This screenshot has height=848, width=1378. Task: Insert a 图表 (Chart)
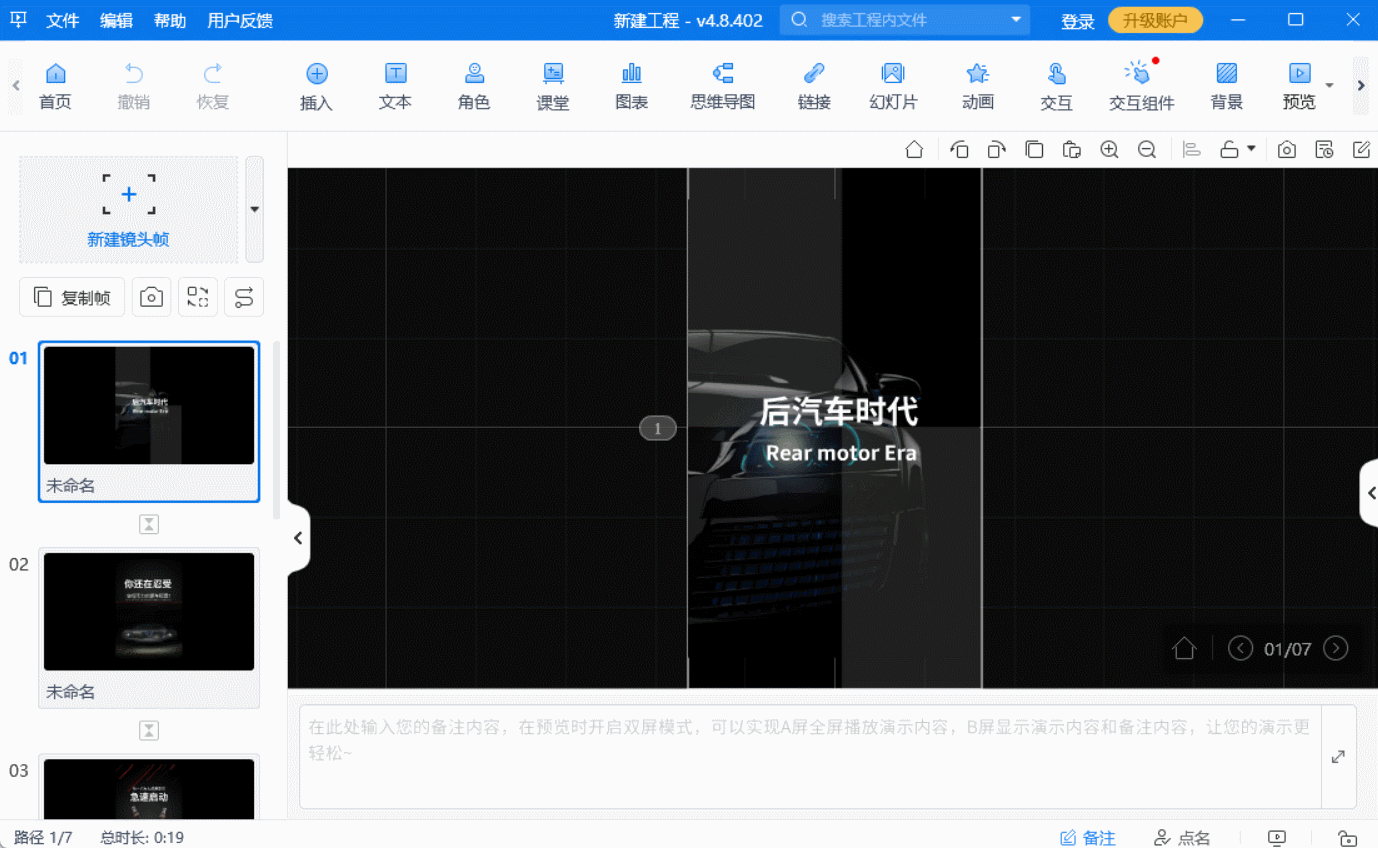[631, 85]
